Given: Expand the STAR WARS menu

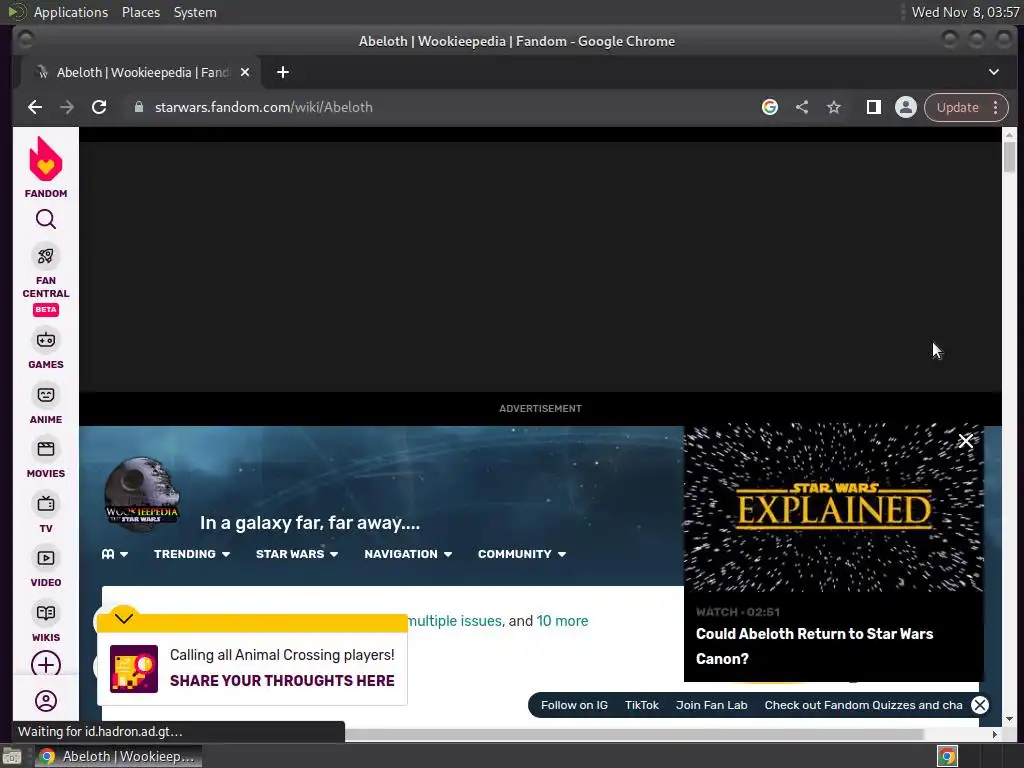Looking at the screenshot, I should (297, 554).
